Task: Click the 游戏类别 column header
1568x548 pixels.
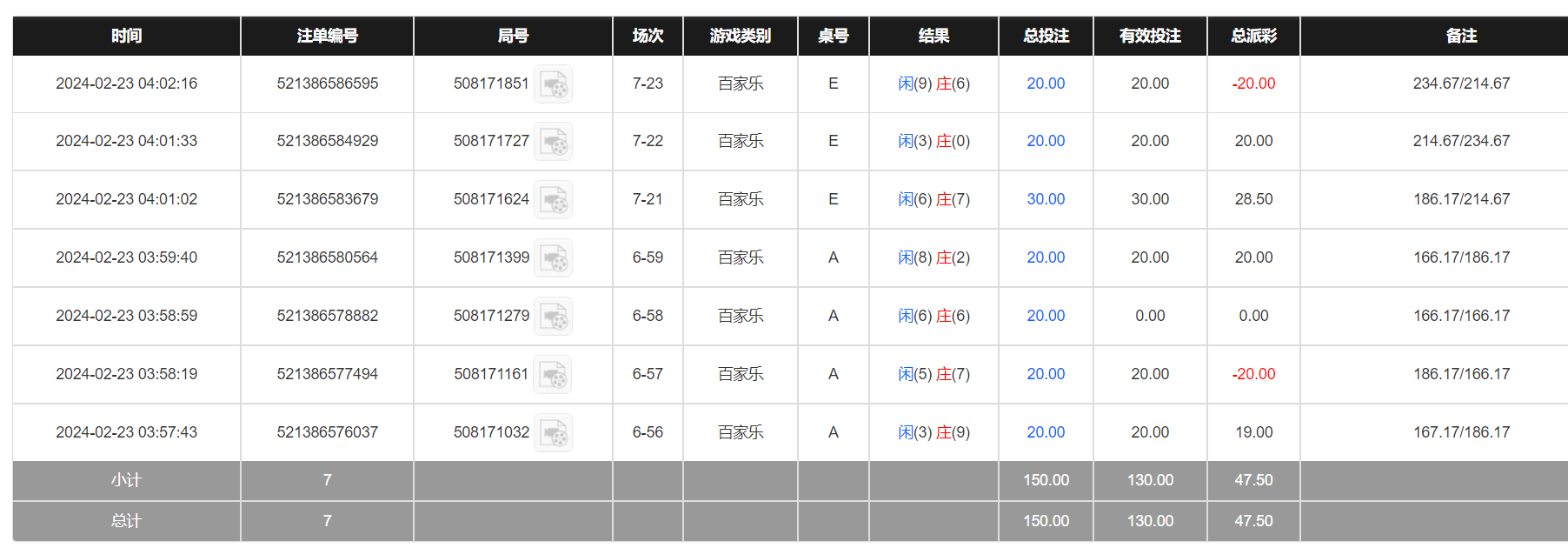Action: click(741, 36)
